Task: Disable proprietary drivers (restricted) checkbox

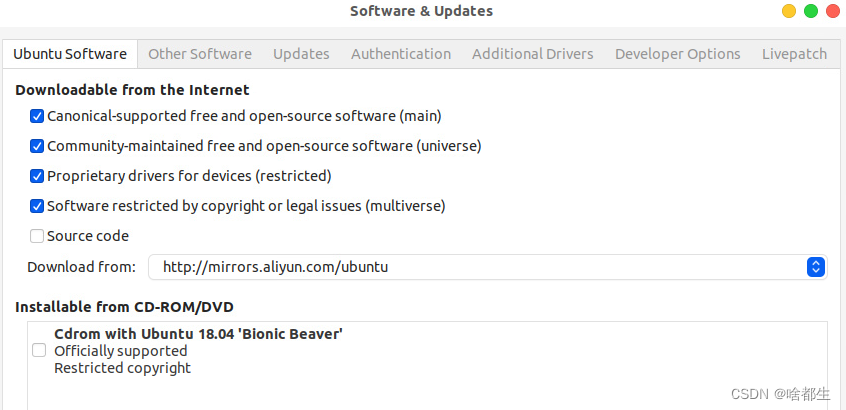Action: 37,176
